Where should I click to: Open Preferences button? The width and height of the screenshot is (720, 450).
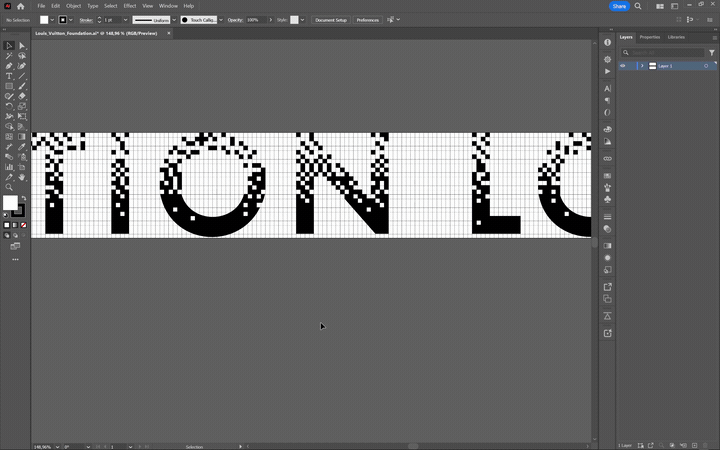[x=368, y=20]
